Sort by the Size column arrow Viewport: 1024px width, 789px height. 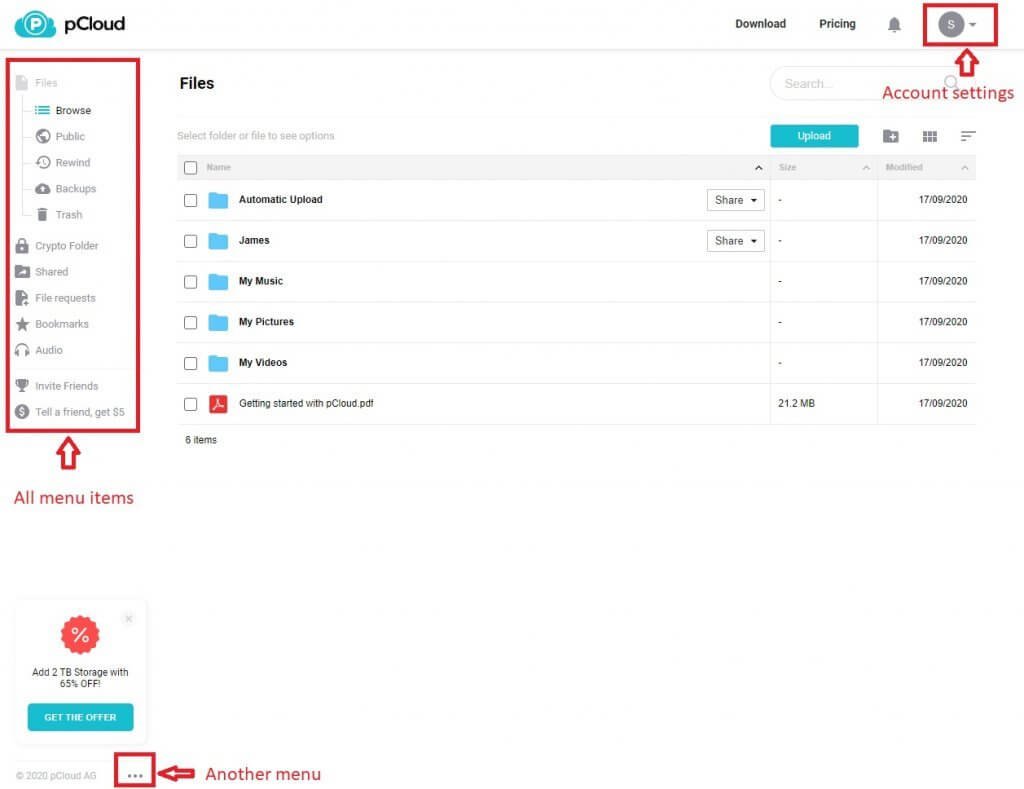point(866,168)
